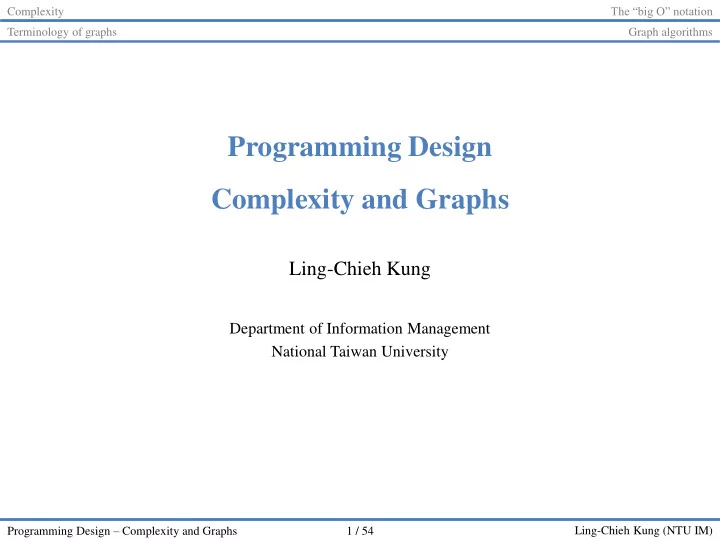Click footer 'Ling-Chieh Kung (NTU IM)'

pos(643,531)
